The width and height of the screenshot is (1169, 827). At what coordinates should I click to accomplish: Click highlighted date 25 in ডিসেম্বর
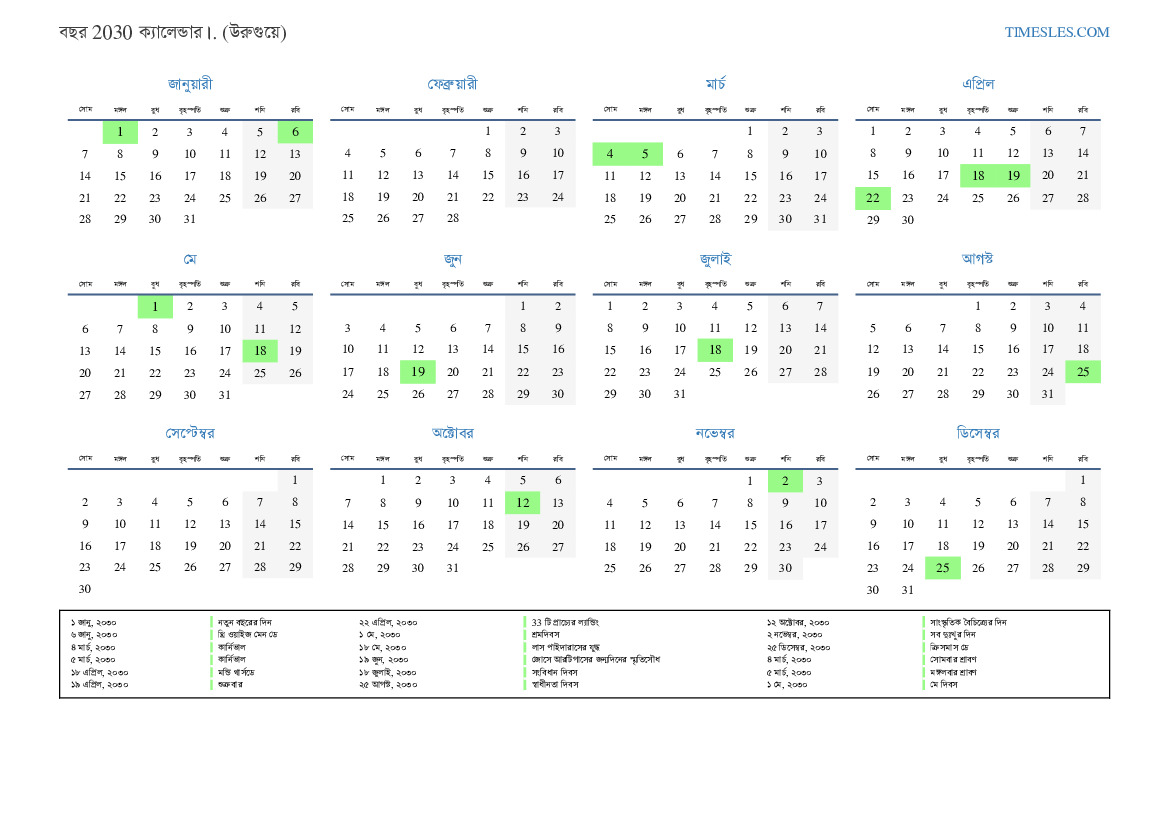point(942,568)
